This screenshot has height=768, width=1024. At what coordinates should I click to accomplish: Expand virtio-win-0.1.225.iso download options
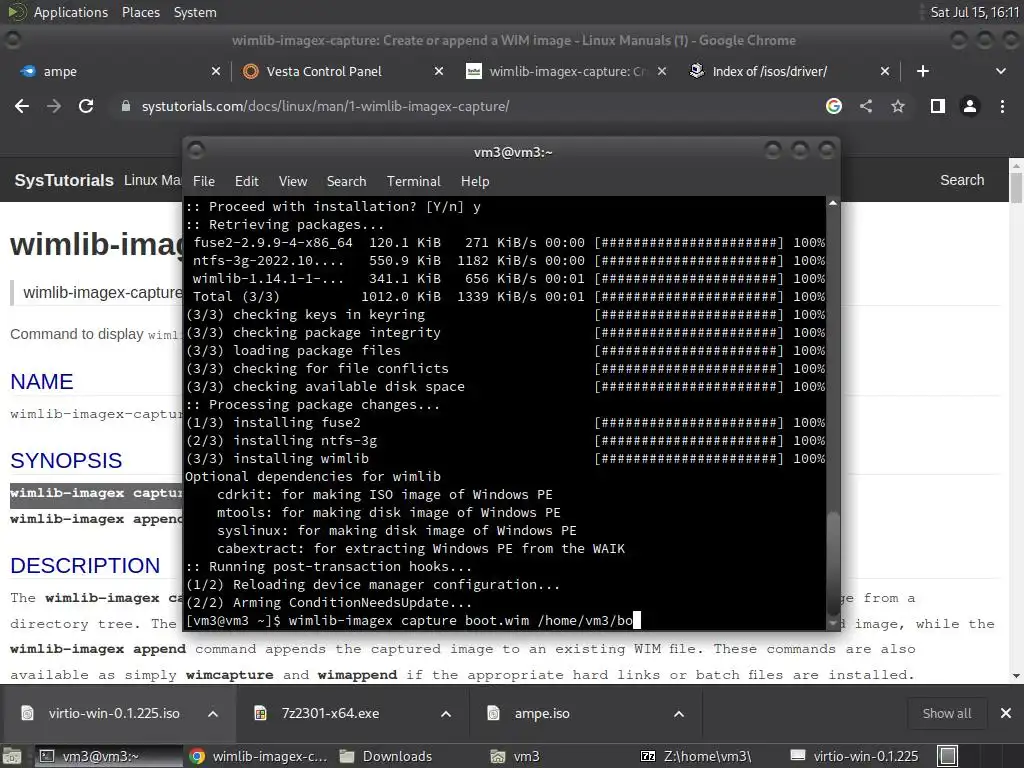click(213, 714)
